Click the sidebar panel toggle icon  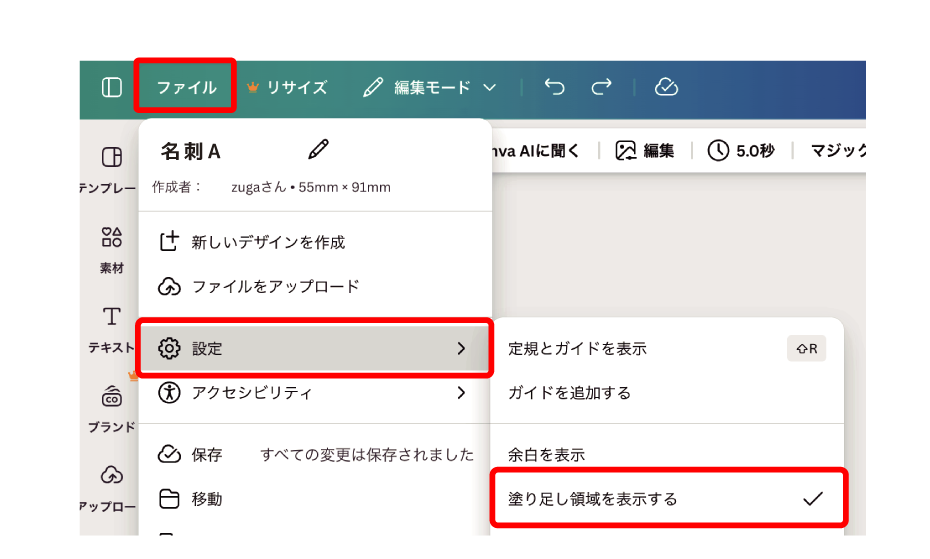click(x=112, y=87)
